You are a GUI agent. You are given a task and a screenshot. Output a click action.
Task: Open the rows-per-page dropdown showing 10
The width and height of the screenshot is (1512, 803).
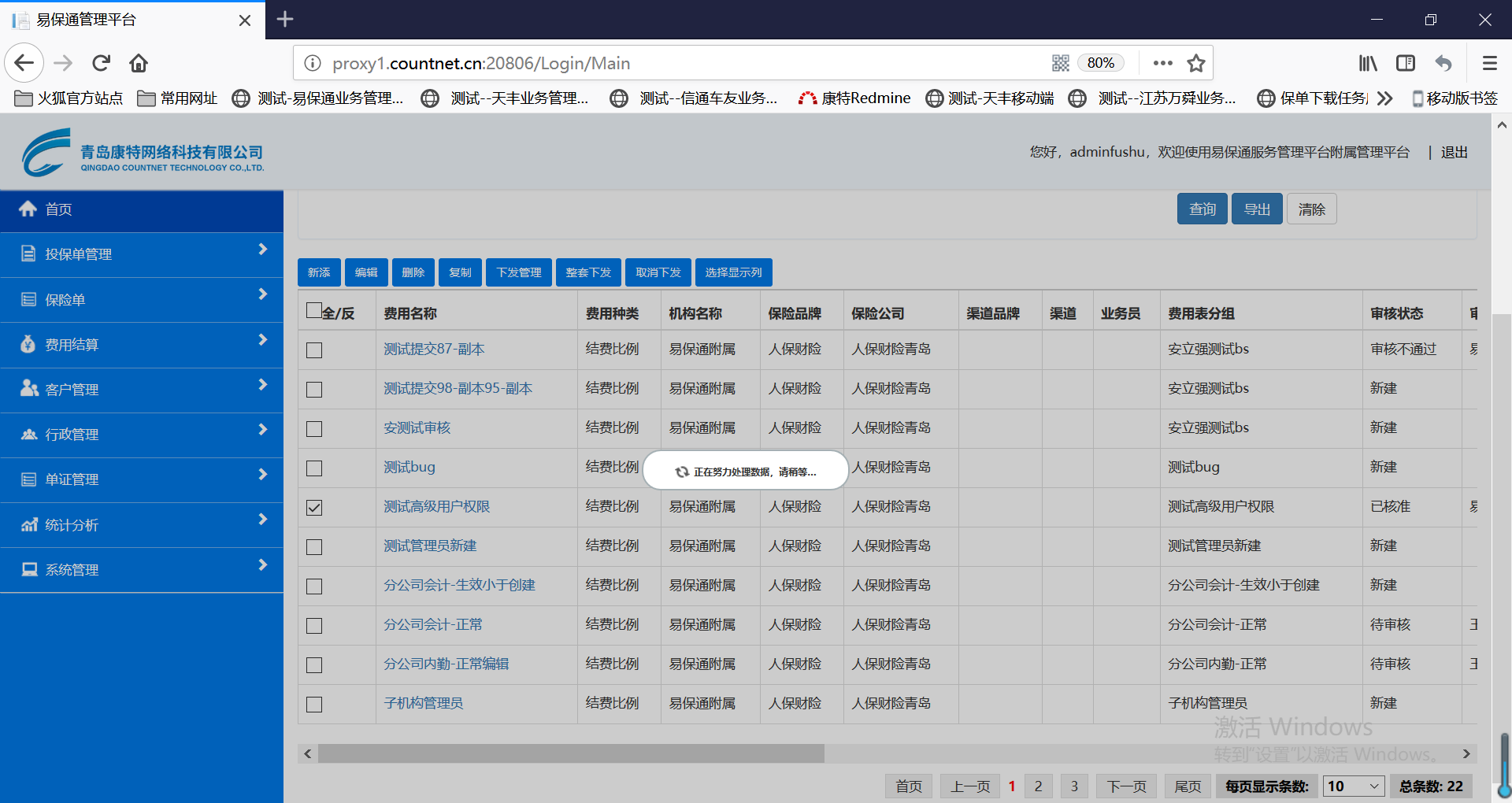point(1354,786)
